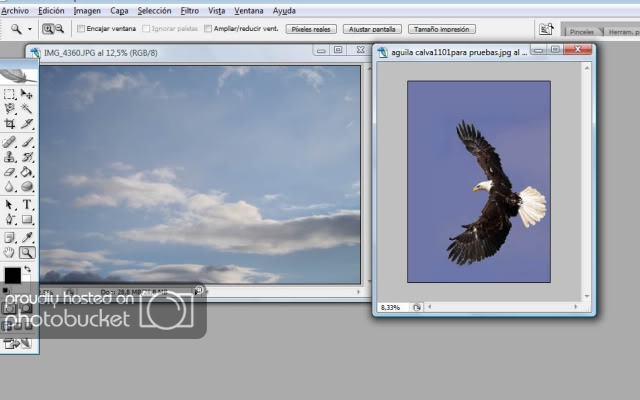Open the zoom tool preset dropdown arrow
The image size is (640, 400).
[x=29, y=30]
